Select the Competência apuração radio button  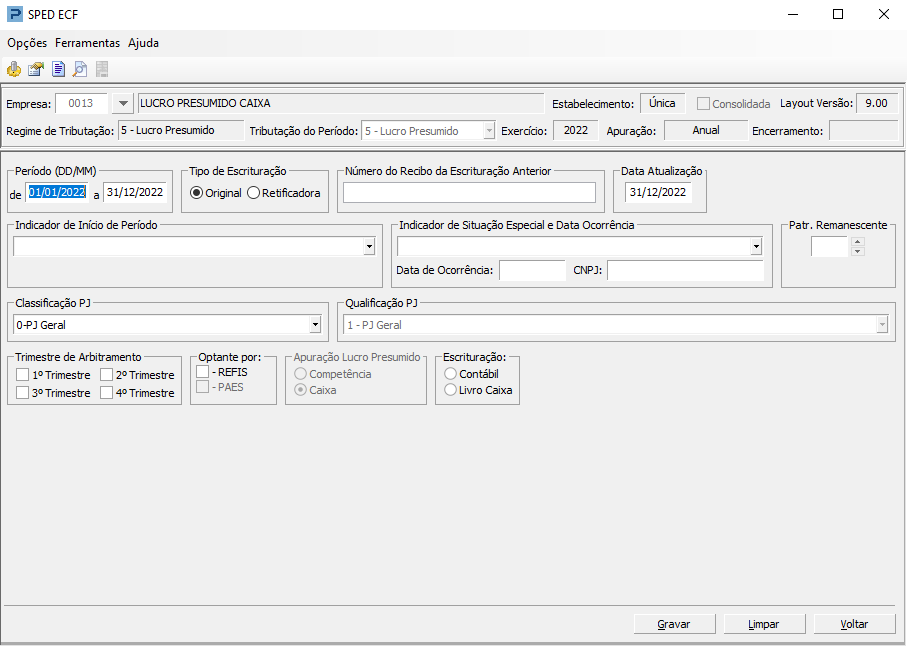(x=300, y=374)
